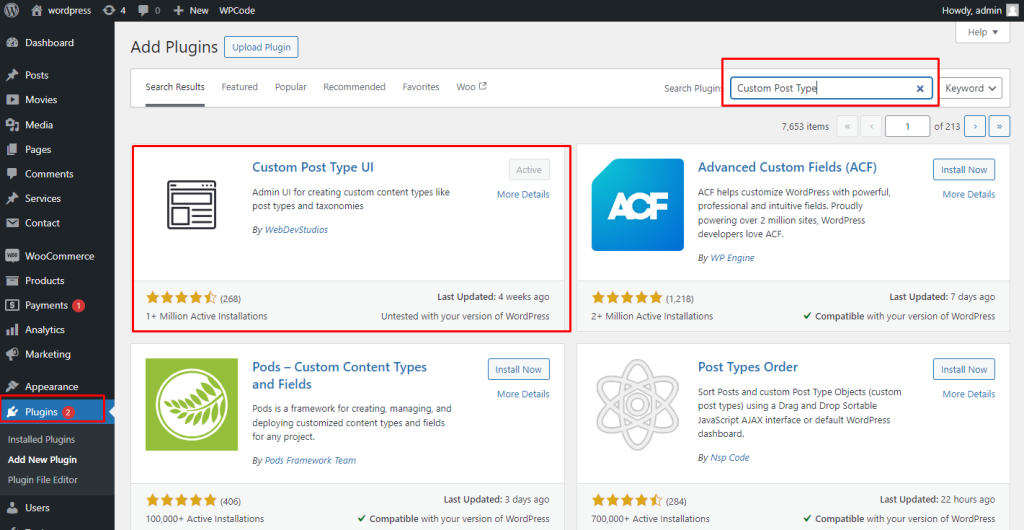Open the WP Engine author link

732,258
